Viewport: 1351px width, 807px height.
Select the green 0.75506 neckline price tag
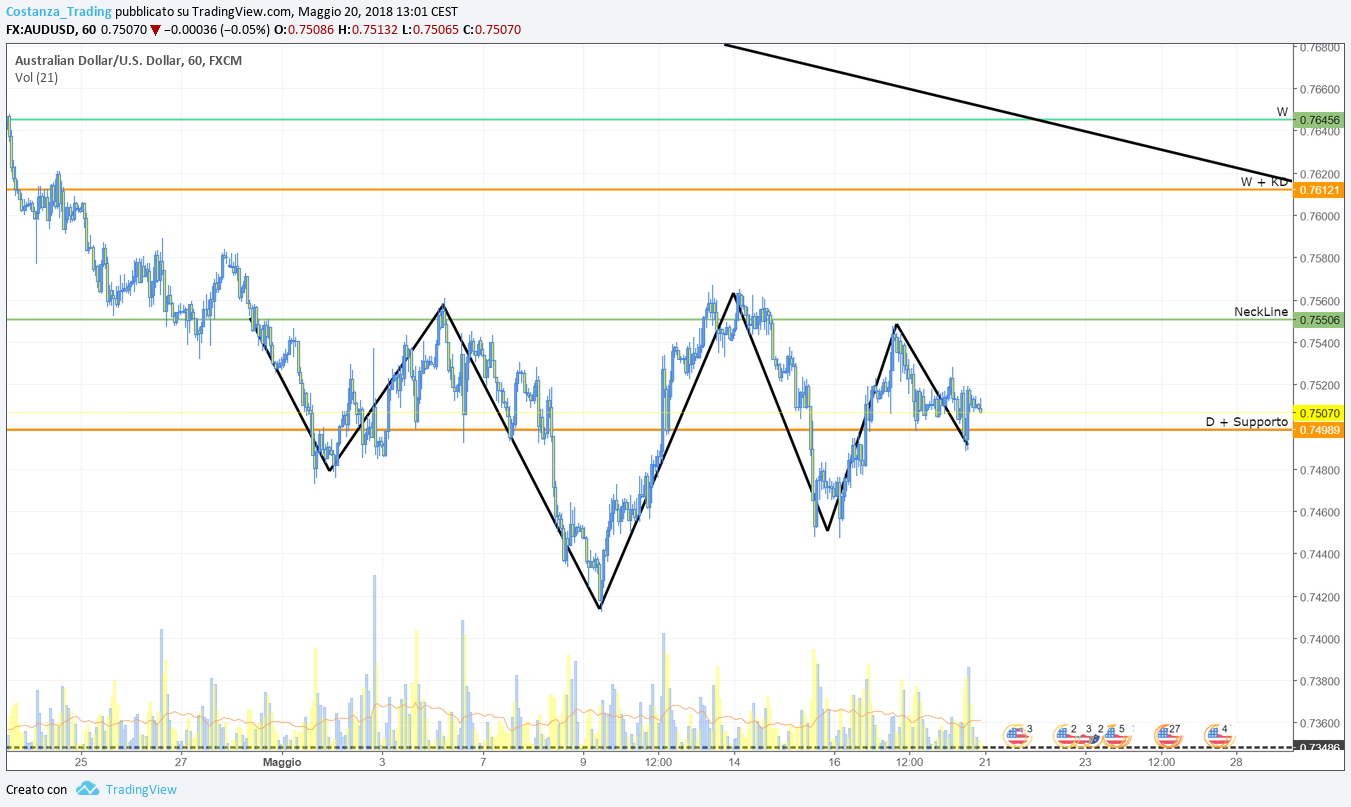coord(1319,320)
